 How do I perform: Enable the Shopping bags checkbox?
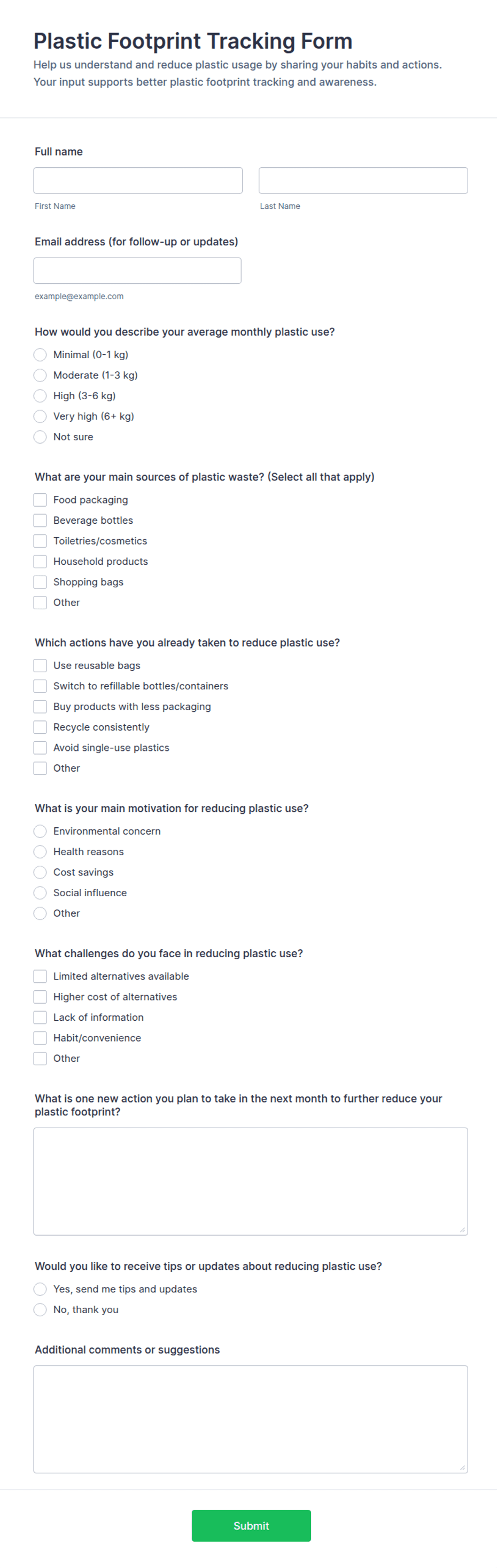(x=40, y=582)
